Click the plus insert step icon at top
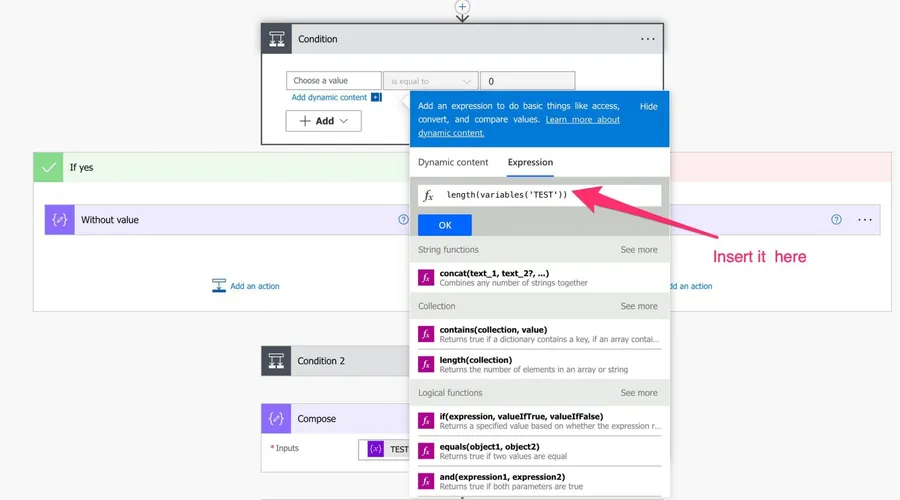The width and height of the screenshot is (900, 500). tap(462, 7)
